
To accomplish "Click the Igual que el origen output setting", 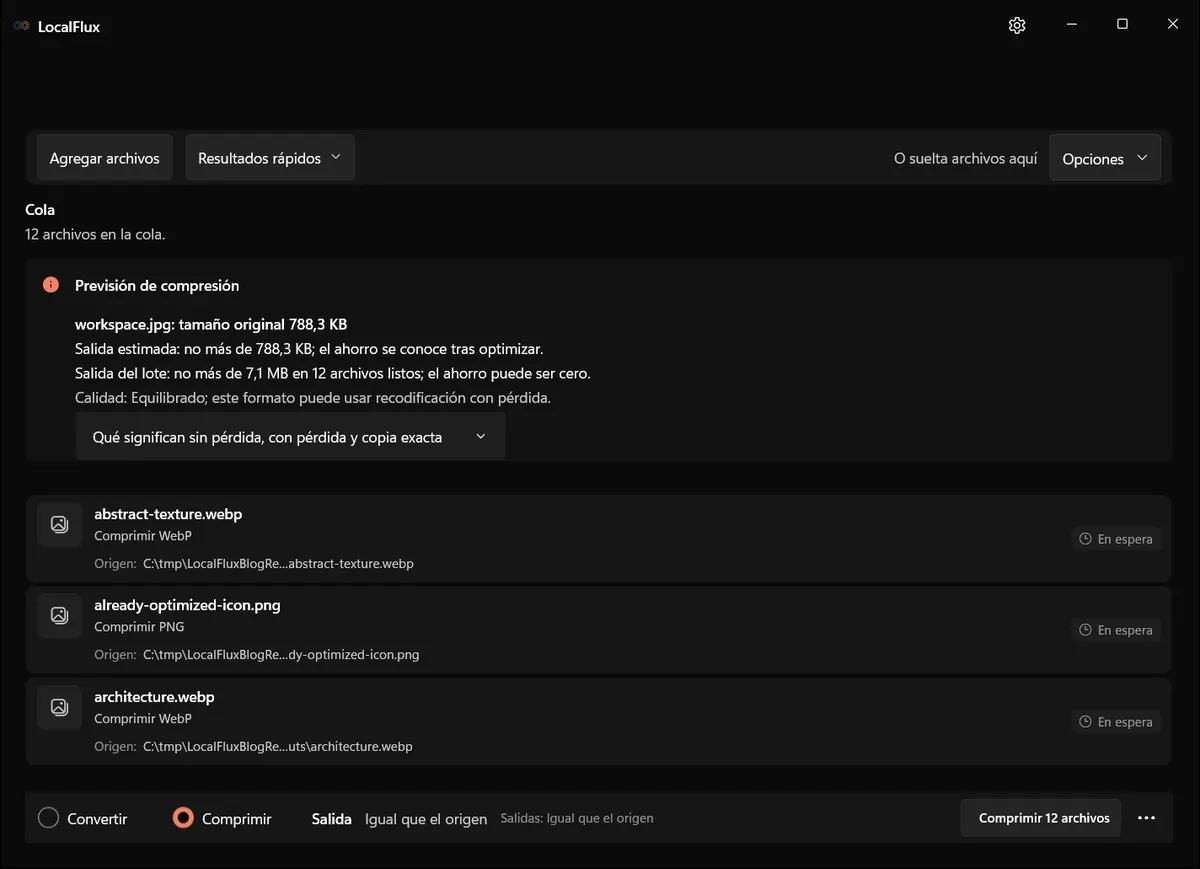I will point(426,819).
